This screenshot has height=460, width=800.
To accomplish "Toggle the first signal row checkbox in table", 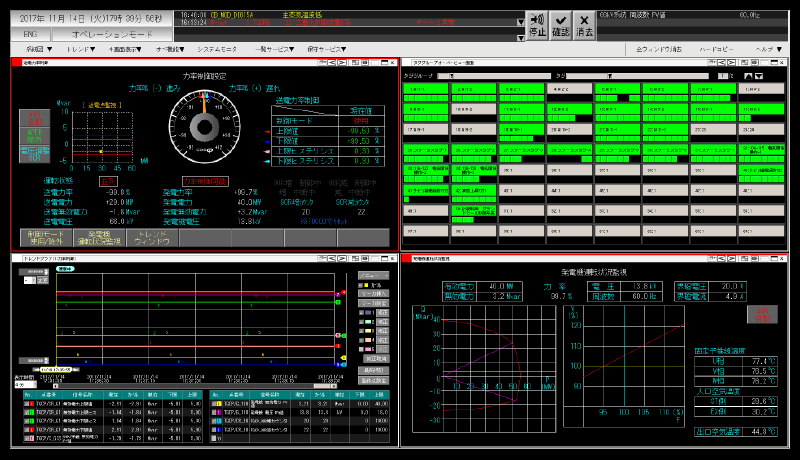I will point(26,402).
